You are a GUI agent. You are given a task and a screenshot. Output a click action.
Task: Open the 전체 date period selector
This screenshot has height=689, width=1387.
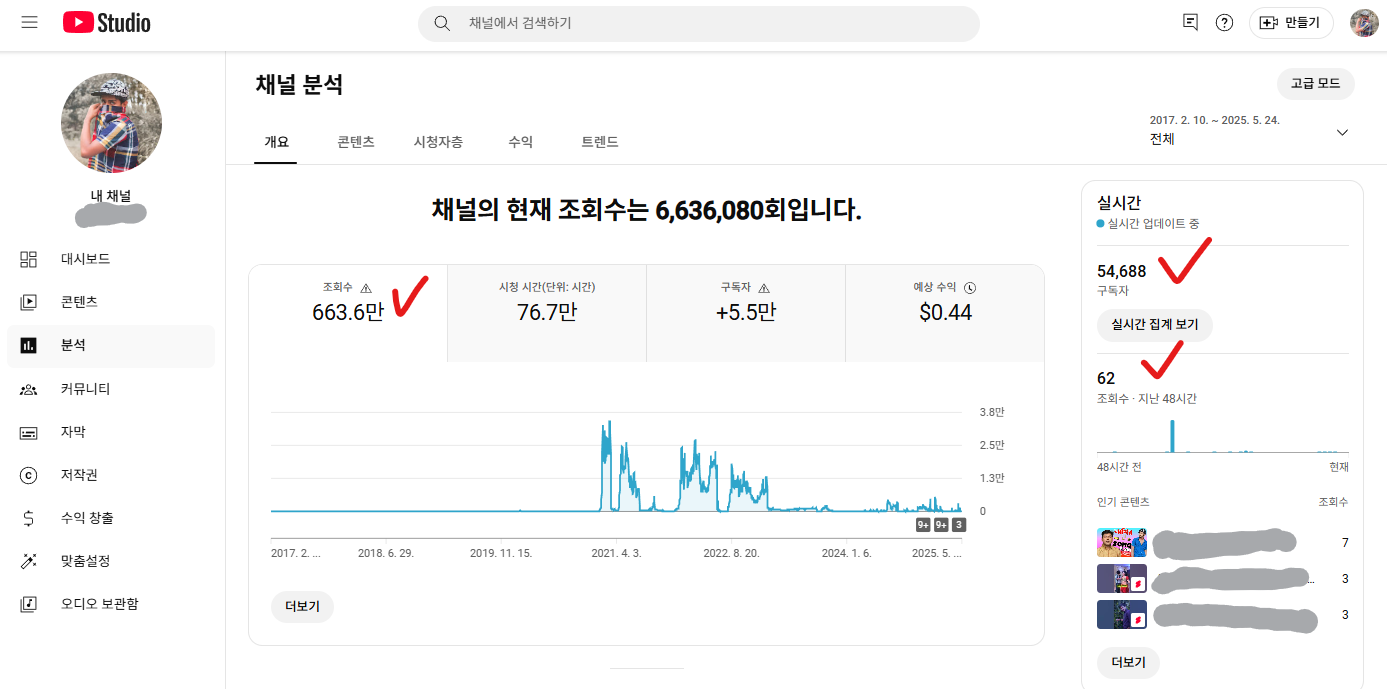(1249, 130)
